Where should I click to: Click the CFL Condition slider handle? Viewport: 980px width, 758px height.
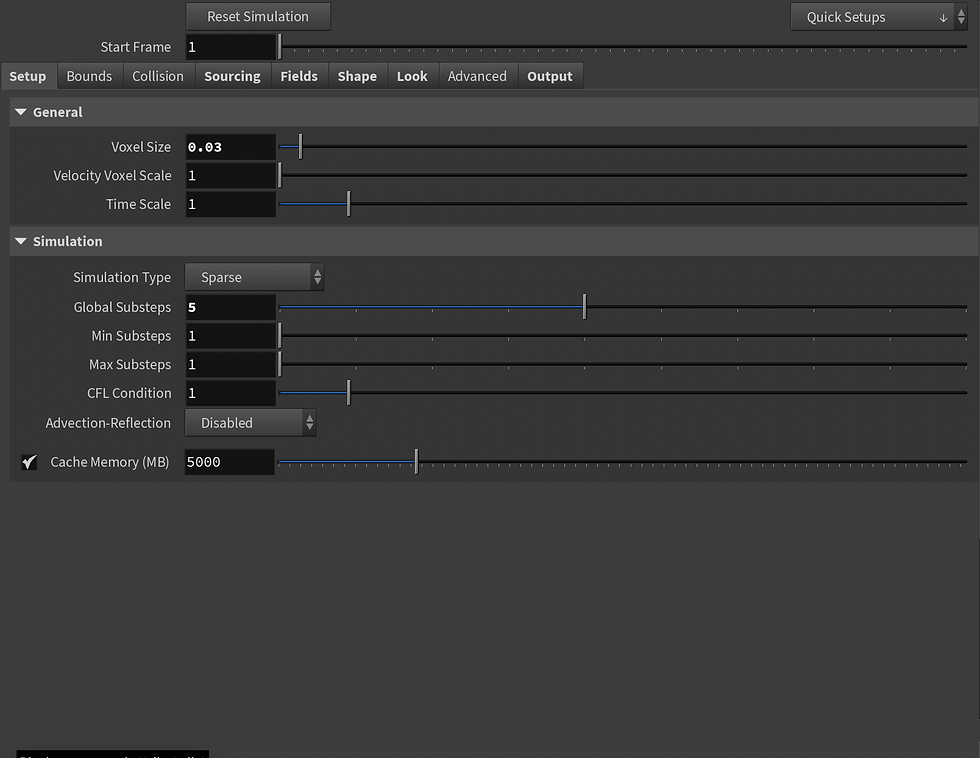pos(349,393)
